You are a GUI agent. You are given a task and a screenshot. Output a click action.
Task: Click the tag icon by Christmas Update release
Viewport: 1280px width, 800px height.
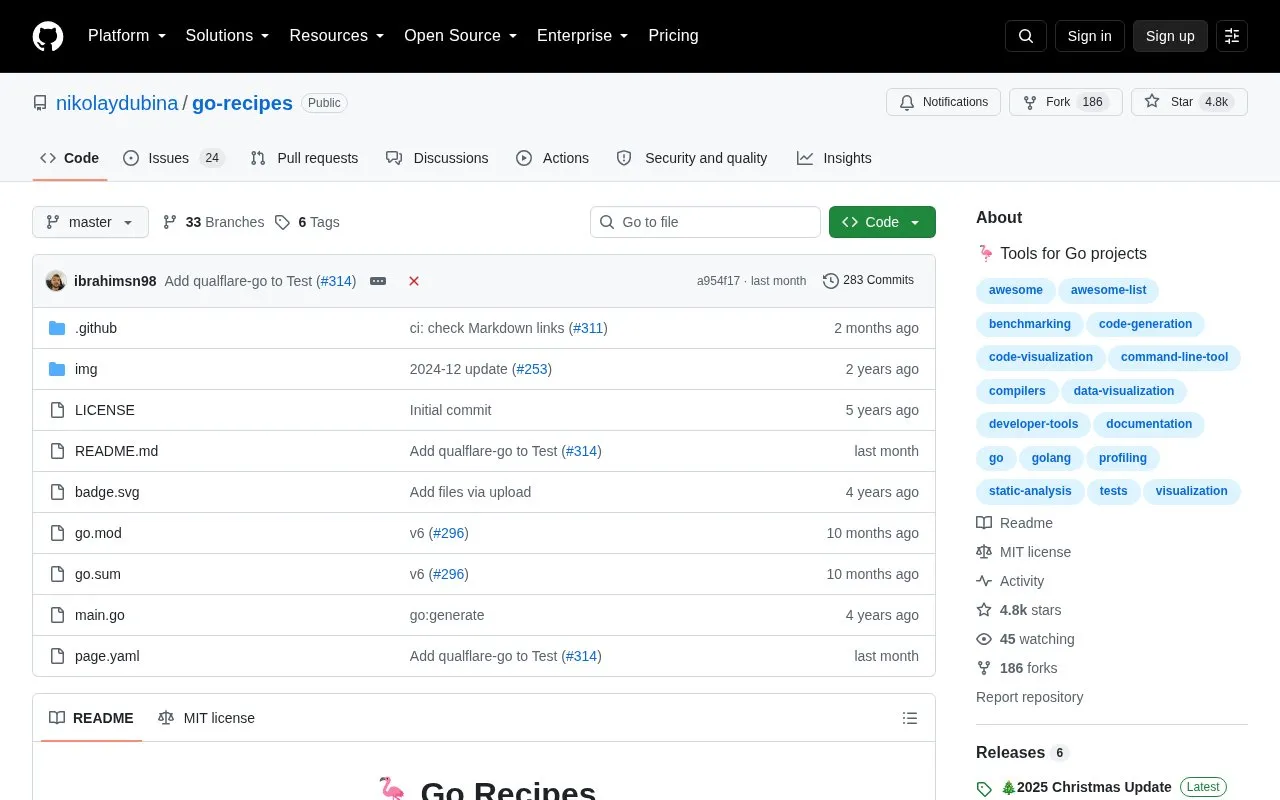[984, 788]
